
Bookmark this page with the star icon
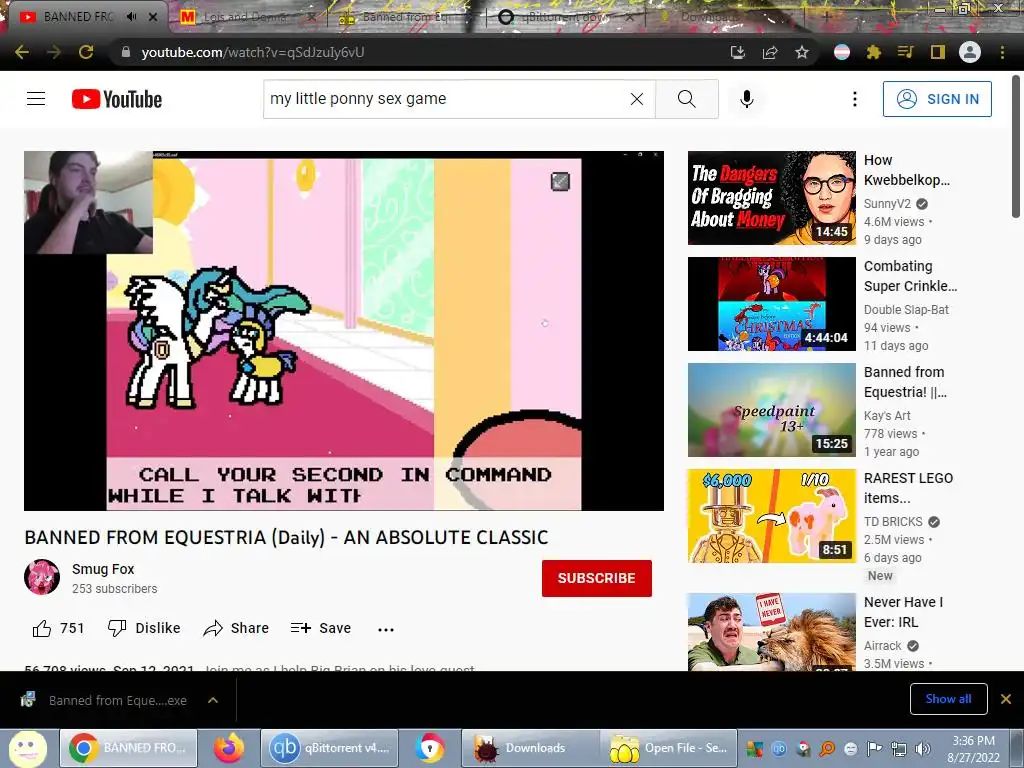802,52
